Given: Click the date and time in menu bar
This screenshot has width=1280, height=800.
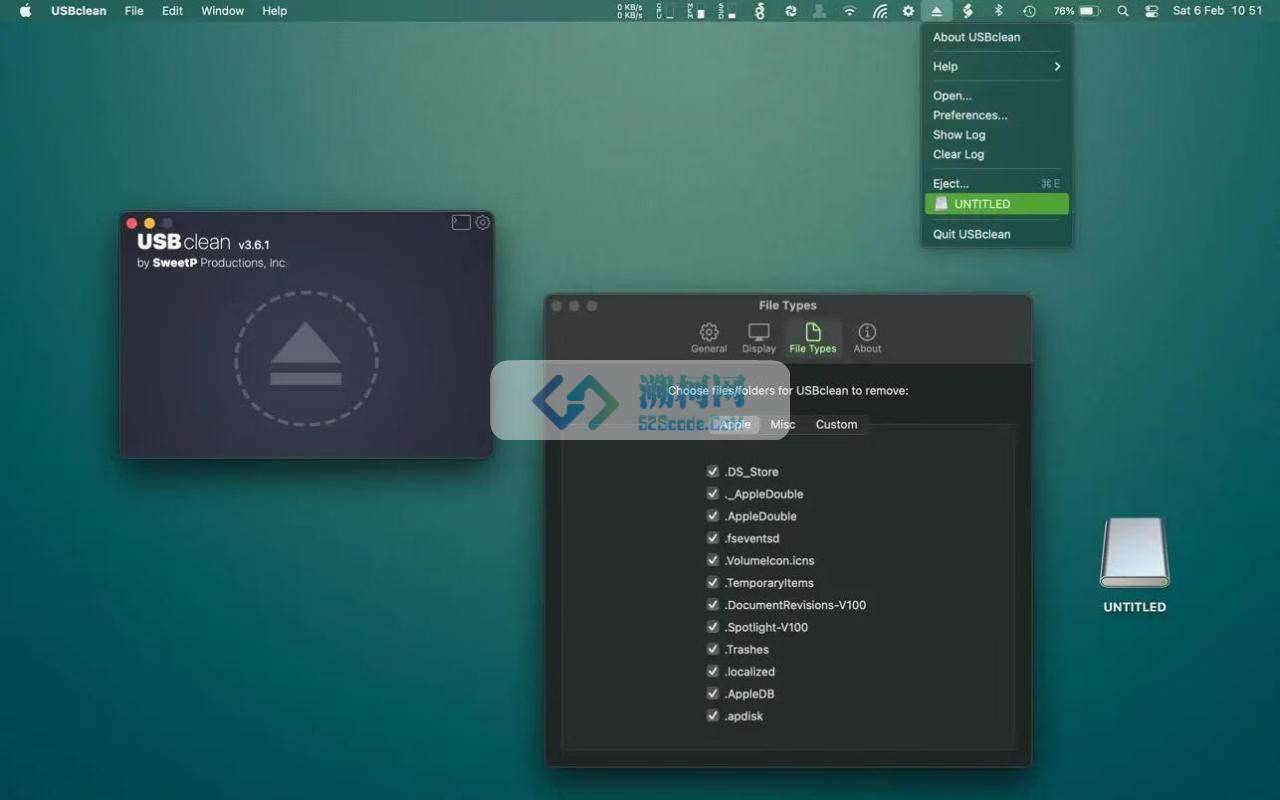Looking at the screenshot, I should click(x=1217, y=11).
